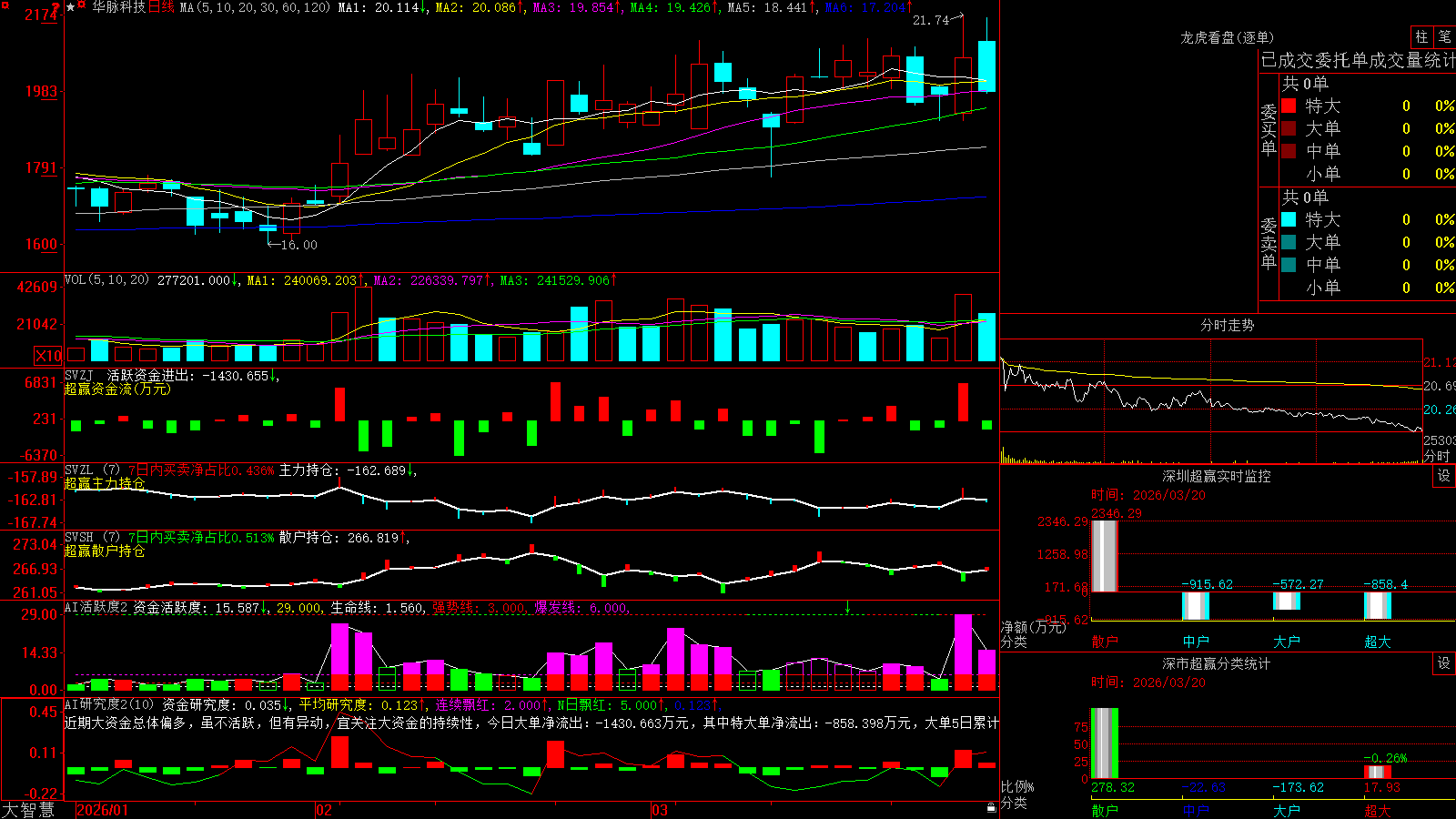Click the 分时走势 panel title

click(1227, 325)
